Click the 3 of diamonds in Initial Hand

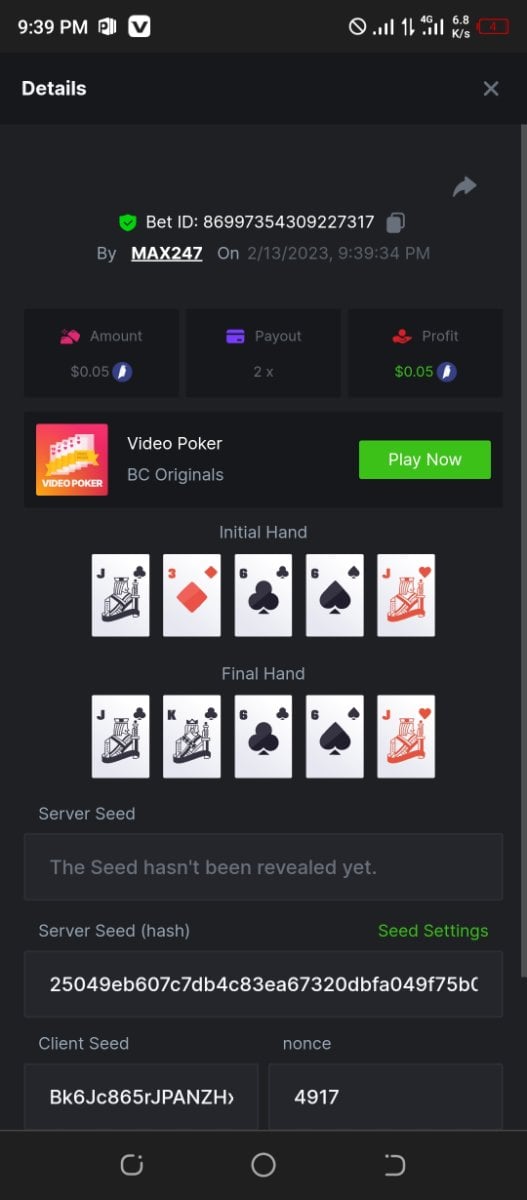192,595
